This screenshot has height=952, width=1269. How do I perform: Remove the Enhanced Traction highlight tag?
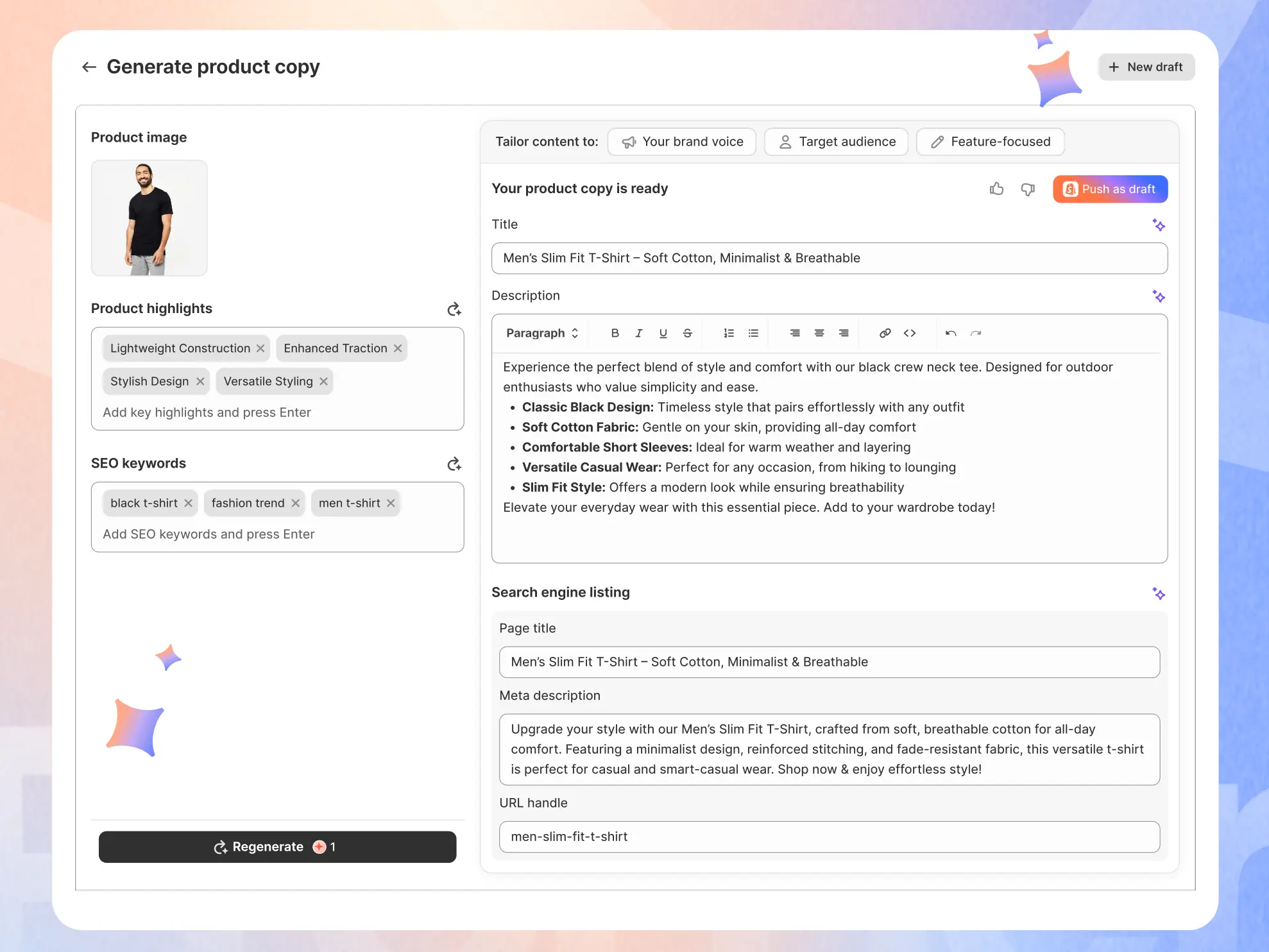[398, 348]
